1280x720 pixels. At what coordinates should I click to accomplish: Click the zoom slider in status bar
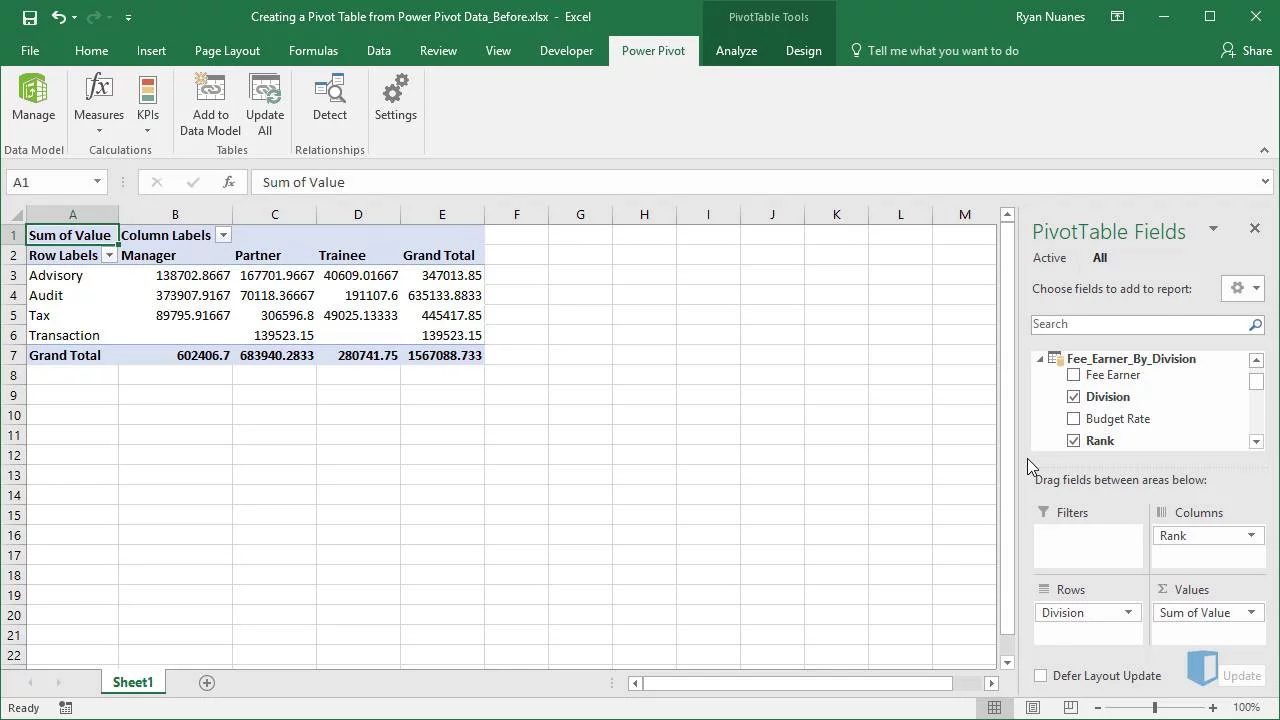click(1155, 708)
